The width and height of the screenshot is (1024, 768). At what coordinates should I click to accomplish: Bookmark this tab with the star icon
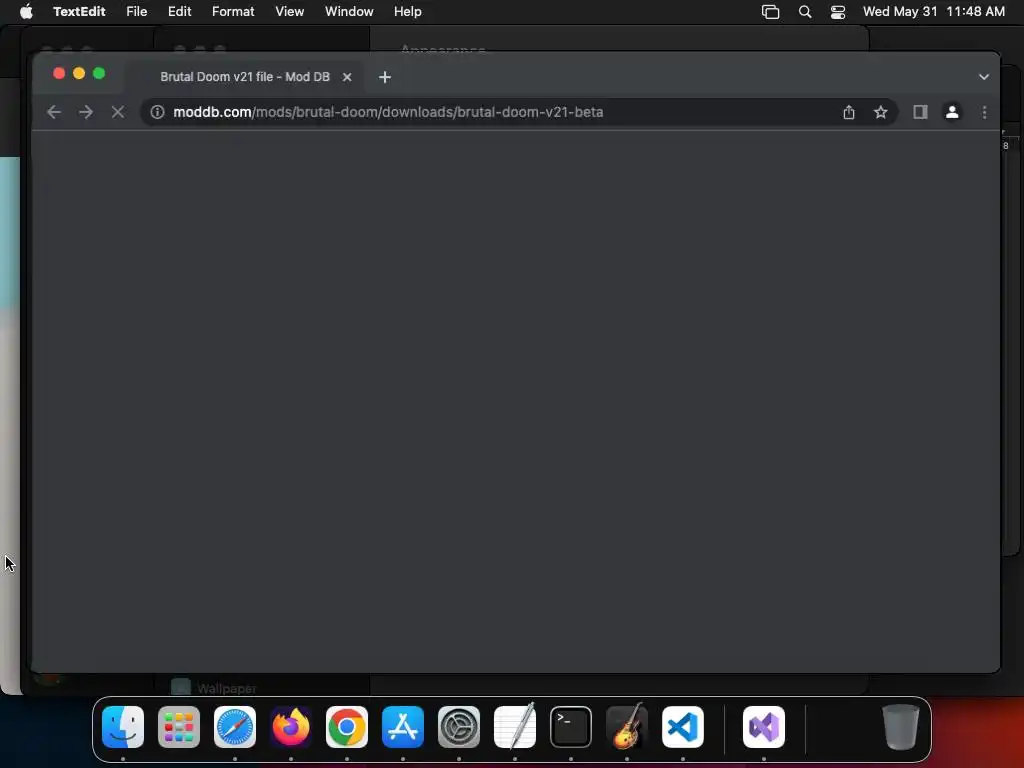(880, 112)
